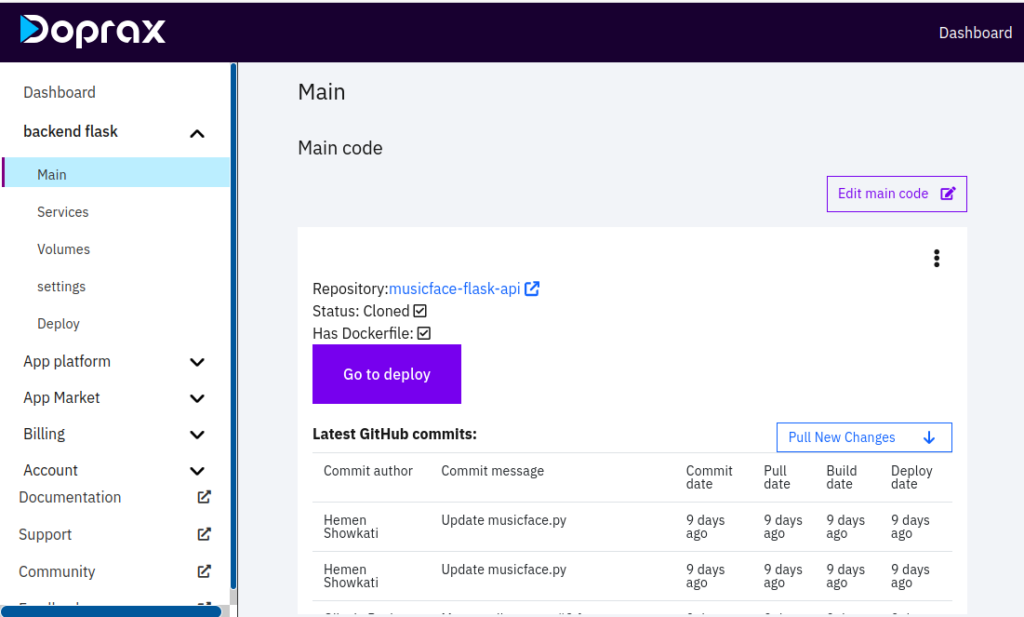Click the Pull New Changes button
The image size is (1024, 617).
coord(864,437)
